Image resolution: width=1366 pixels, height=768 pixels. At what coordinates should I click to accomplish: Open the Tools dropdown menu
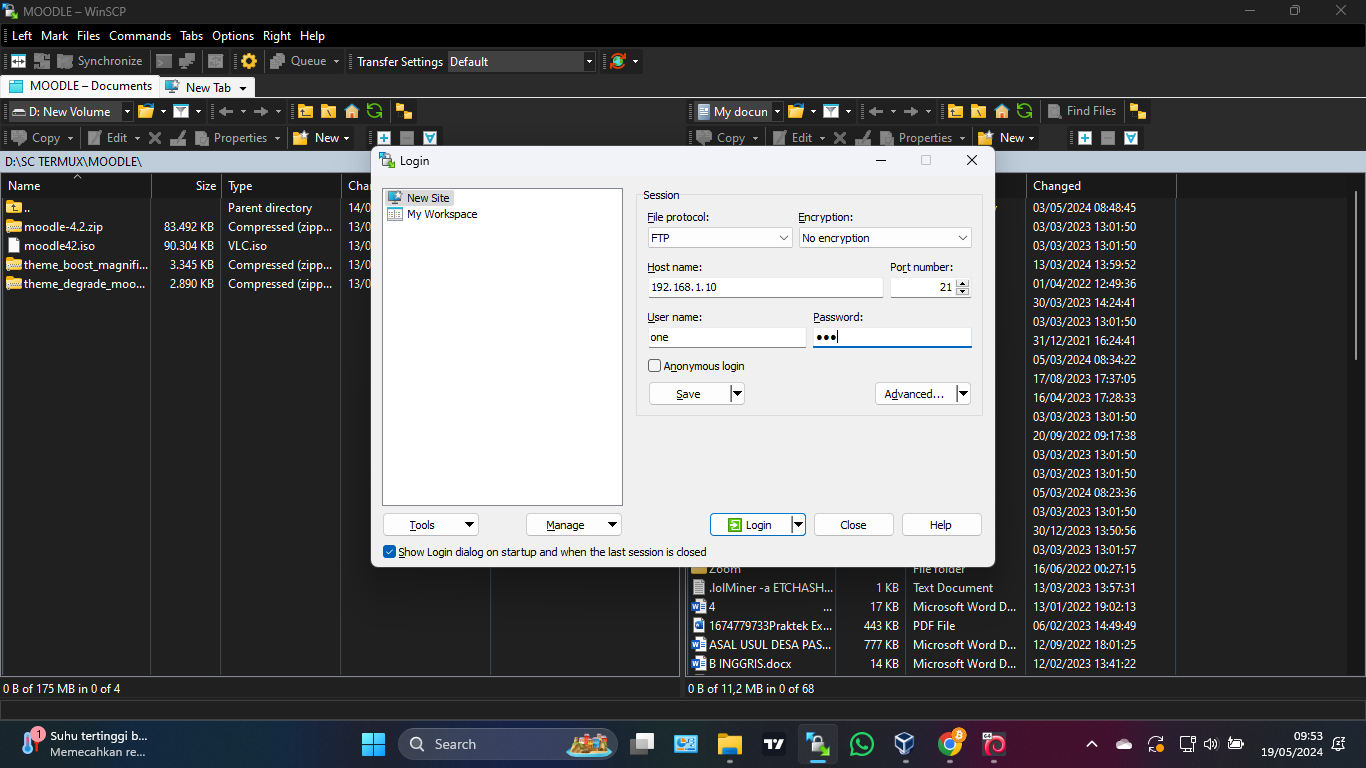(431, 525)
